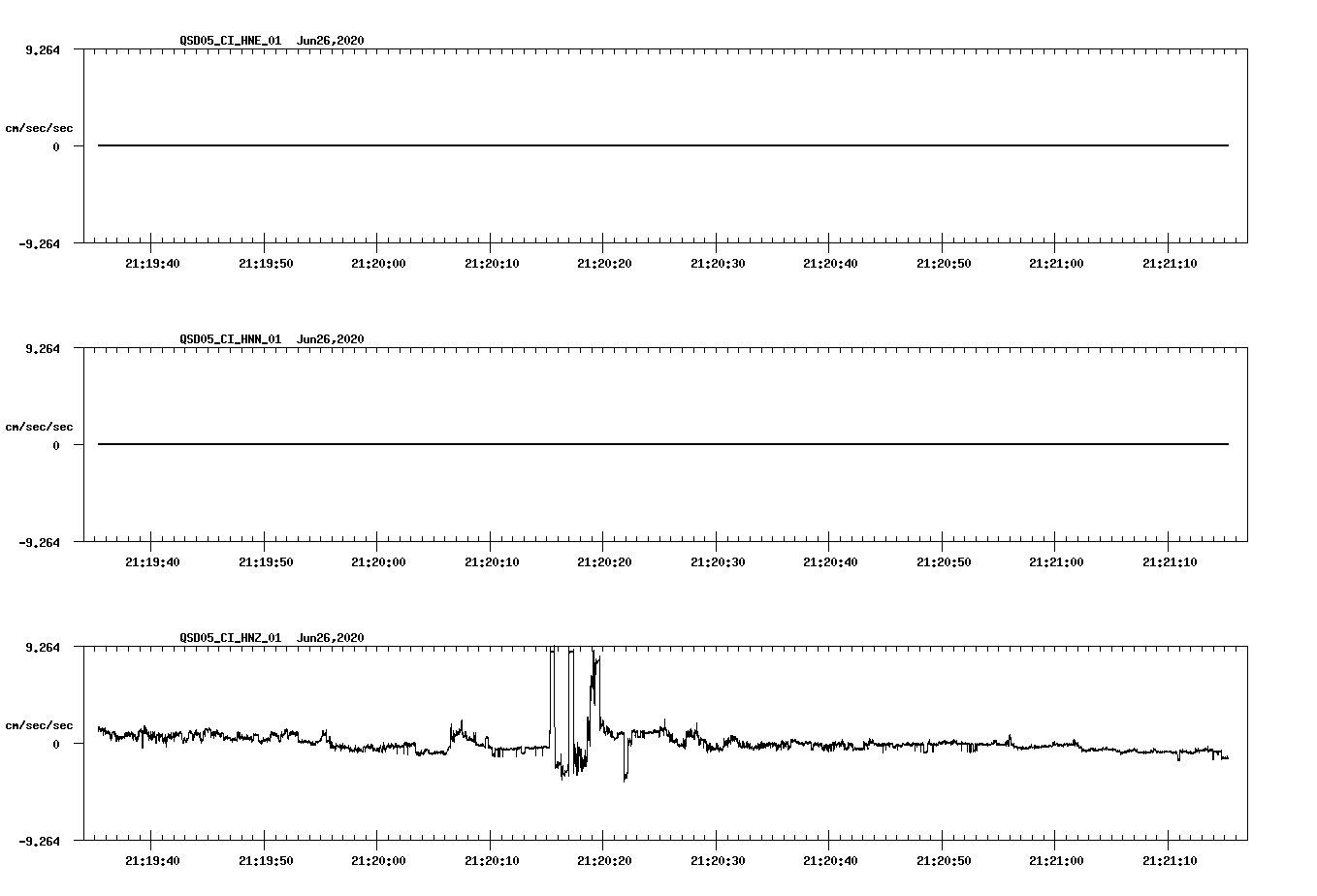The width and height of the screenshot is (1317, 896).
Task: Click the 21:20:00 time label under HNZ plot
Action: click(x=378, y=861)
